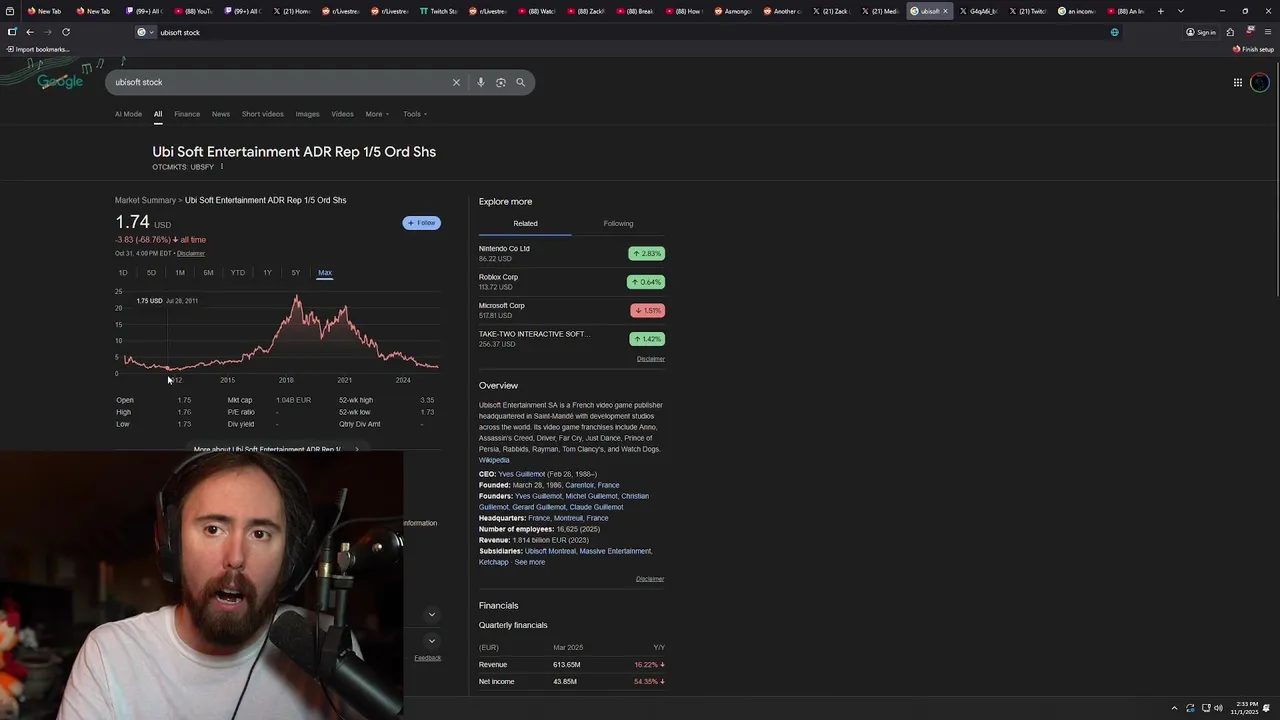Screen dimensions: 1280x720
Task: Select the 5Y chart range
Action: click(x=295, y=273)
